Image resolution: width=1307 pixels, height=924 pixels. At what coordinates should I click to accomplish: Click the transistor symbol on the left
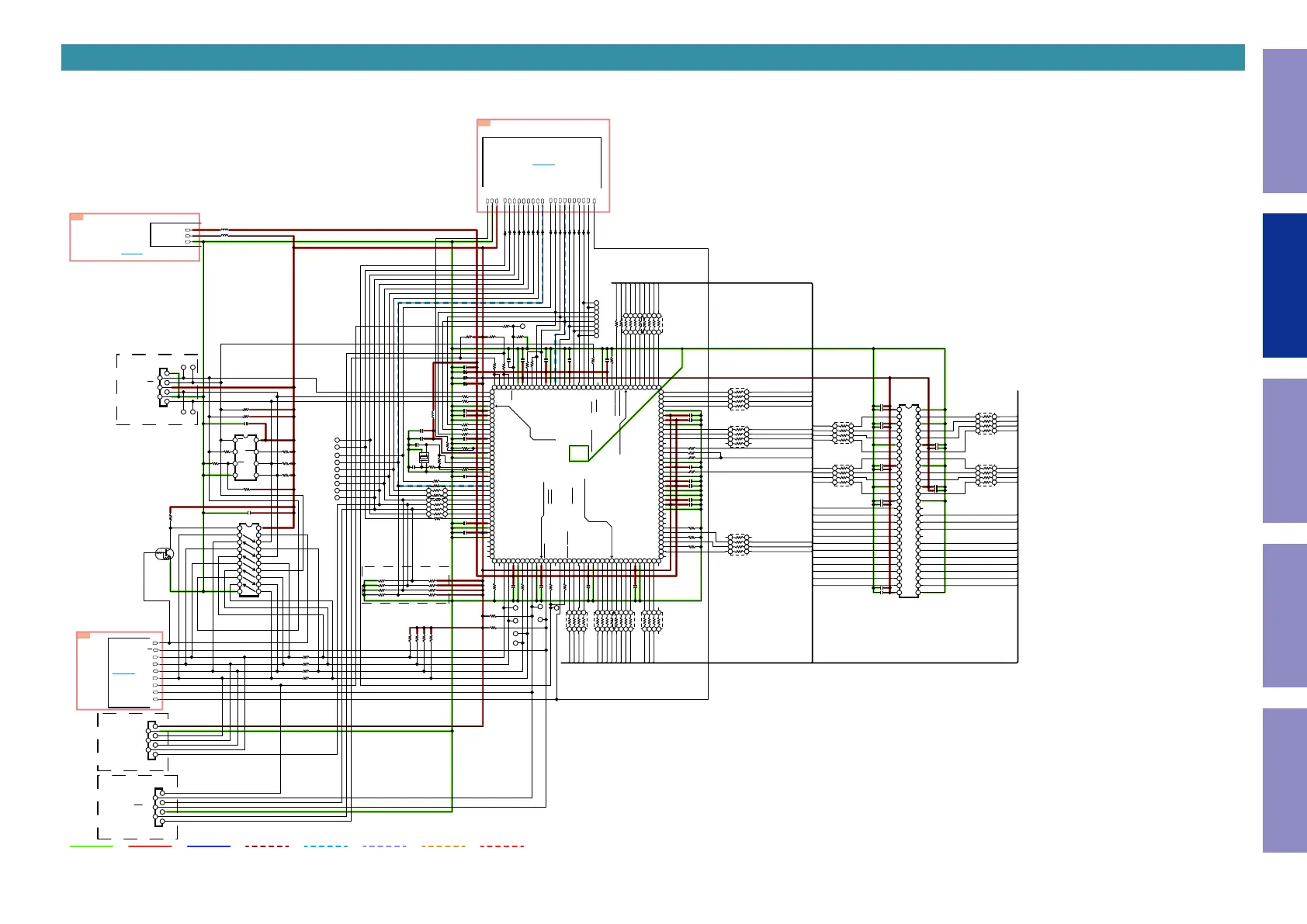coord(165,554)
